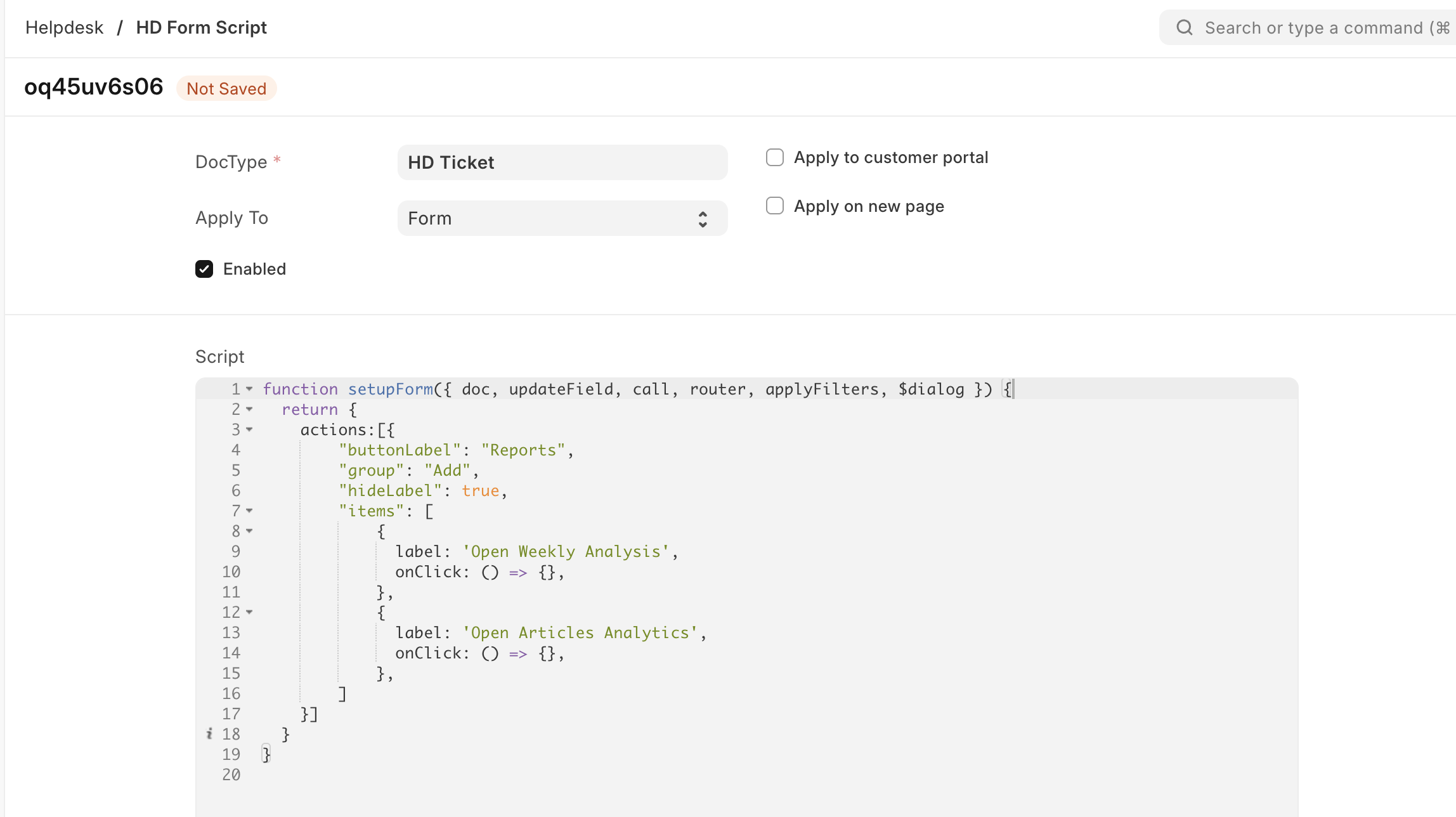
Task: Collapse code fold arrow on line 1
Action: [249, 389]
